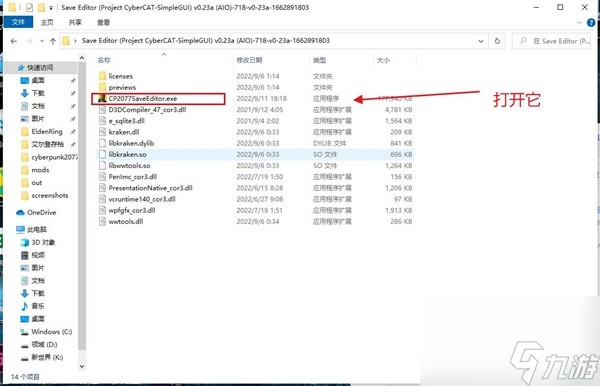This screenshot has width=600, height=386.
Task: Open the mods sidebar folder
Action: 40,169
